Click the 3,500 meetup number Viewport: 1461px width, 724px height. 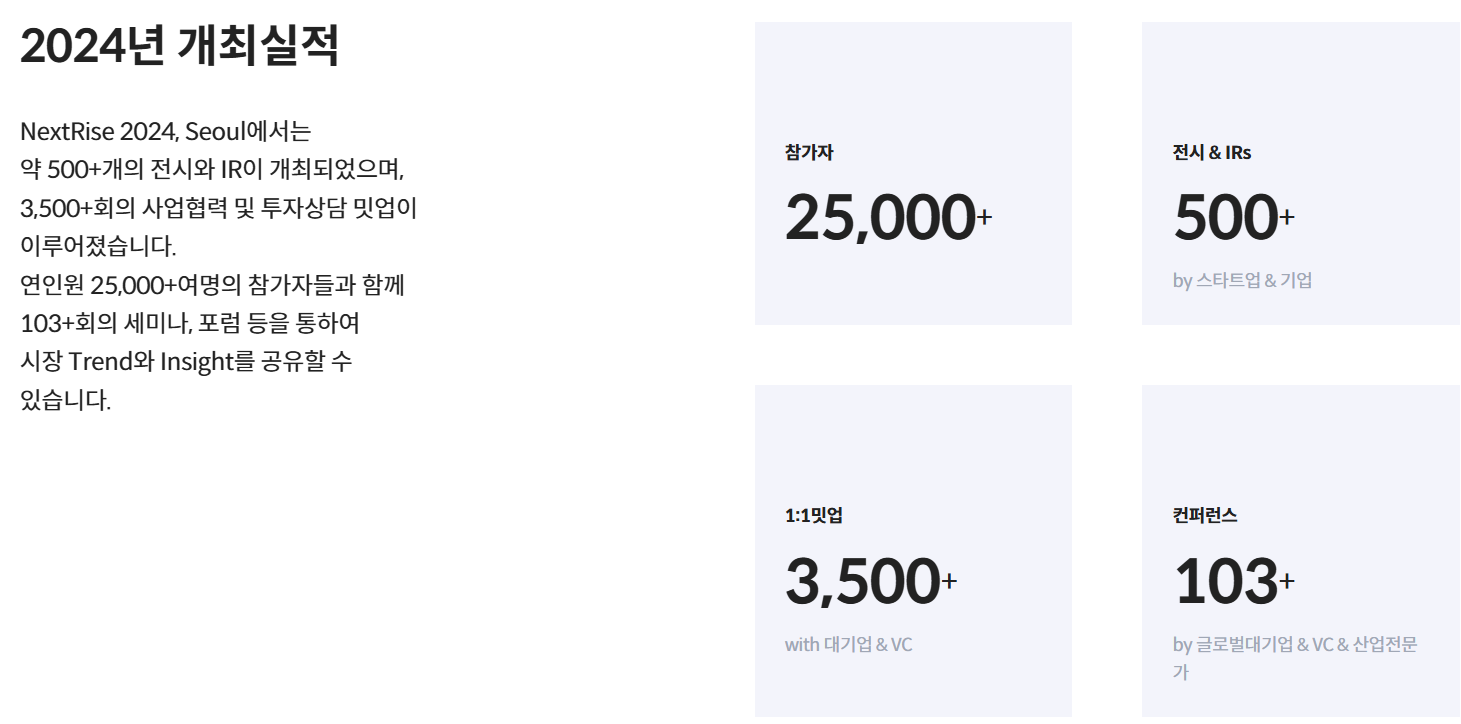click(863, 581)
